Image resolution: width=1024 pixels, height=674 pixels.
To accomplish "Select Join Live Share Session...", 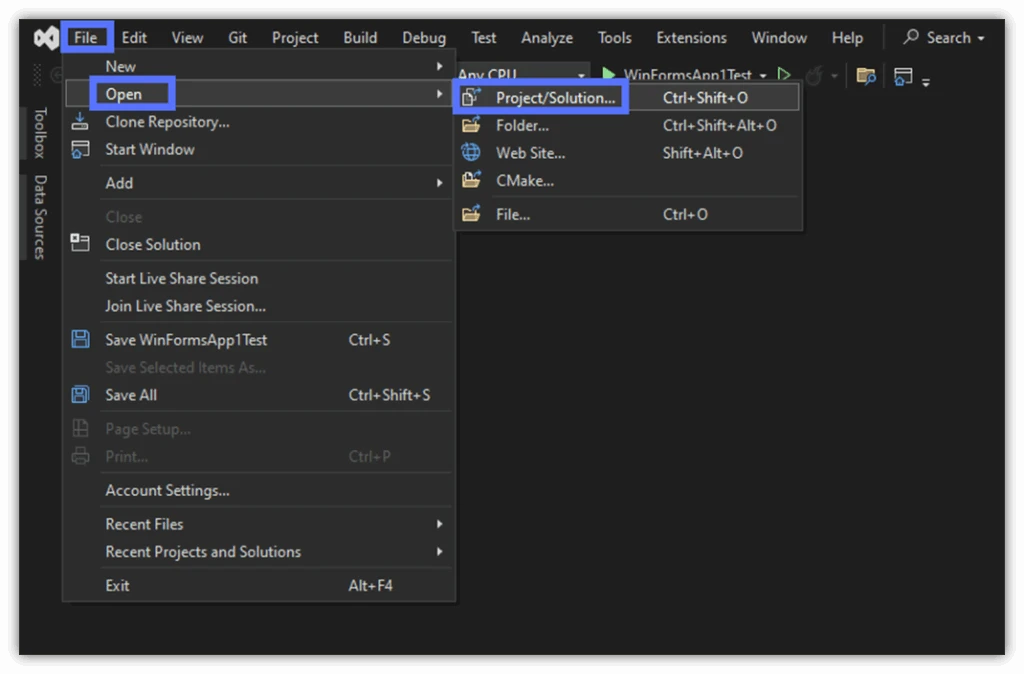I will click(x=259, y=305).
